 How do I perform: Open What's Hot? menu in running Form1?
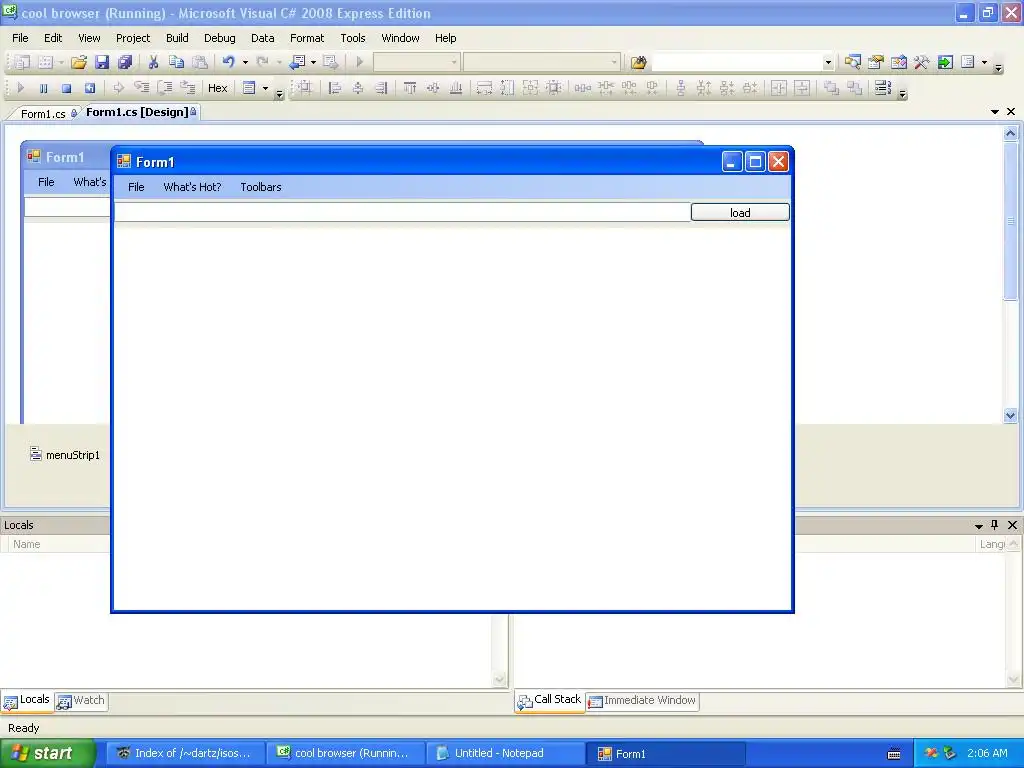[192, 187]
